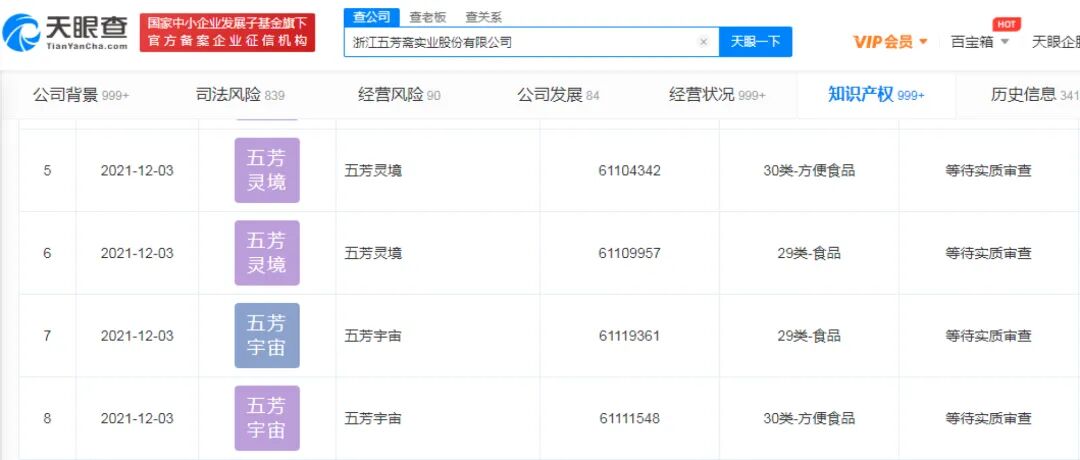Click status 等待实质审查 in row 6

988,253
